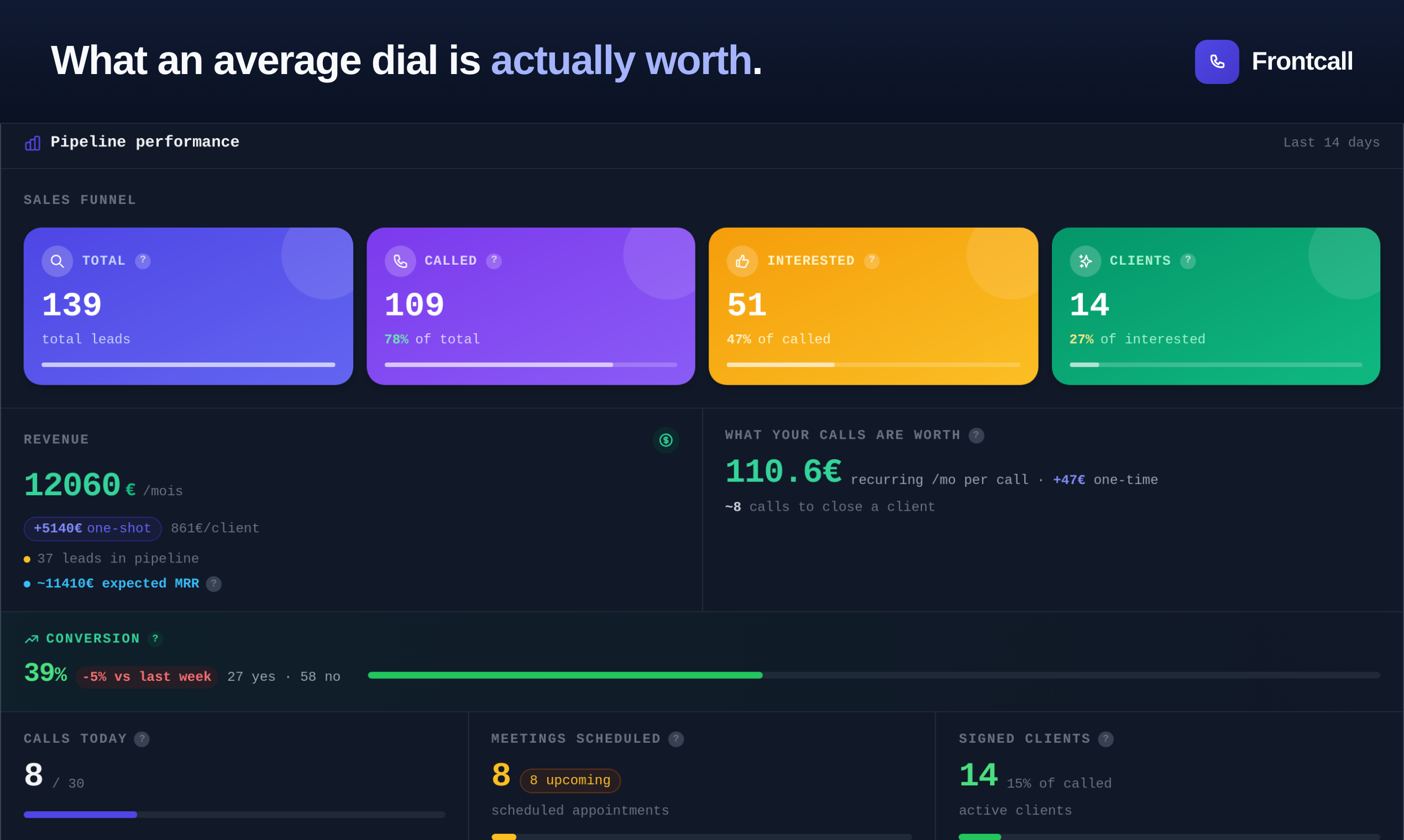Click the green conversion progress bar
1404x840 pixels.
[x=565, y=675]
